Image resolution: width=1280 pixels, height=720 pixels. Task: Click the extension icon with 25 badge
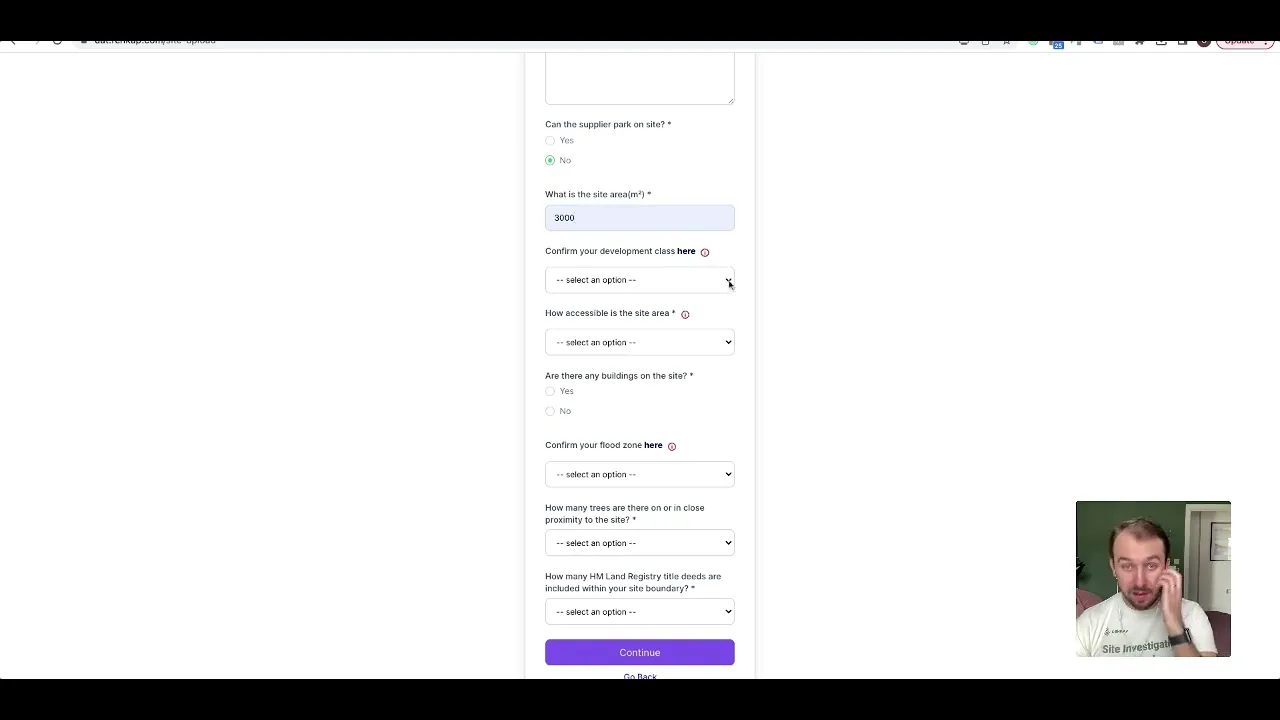1057,43
